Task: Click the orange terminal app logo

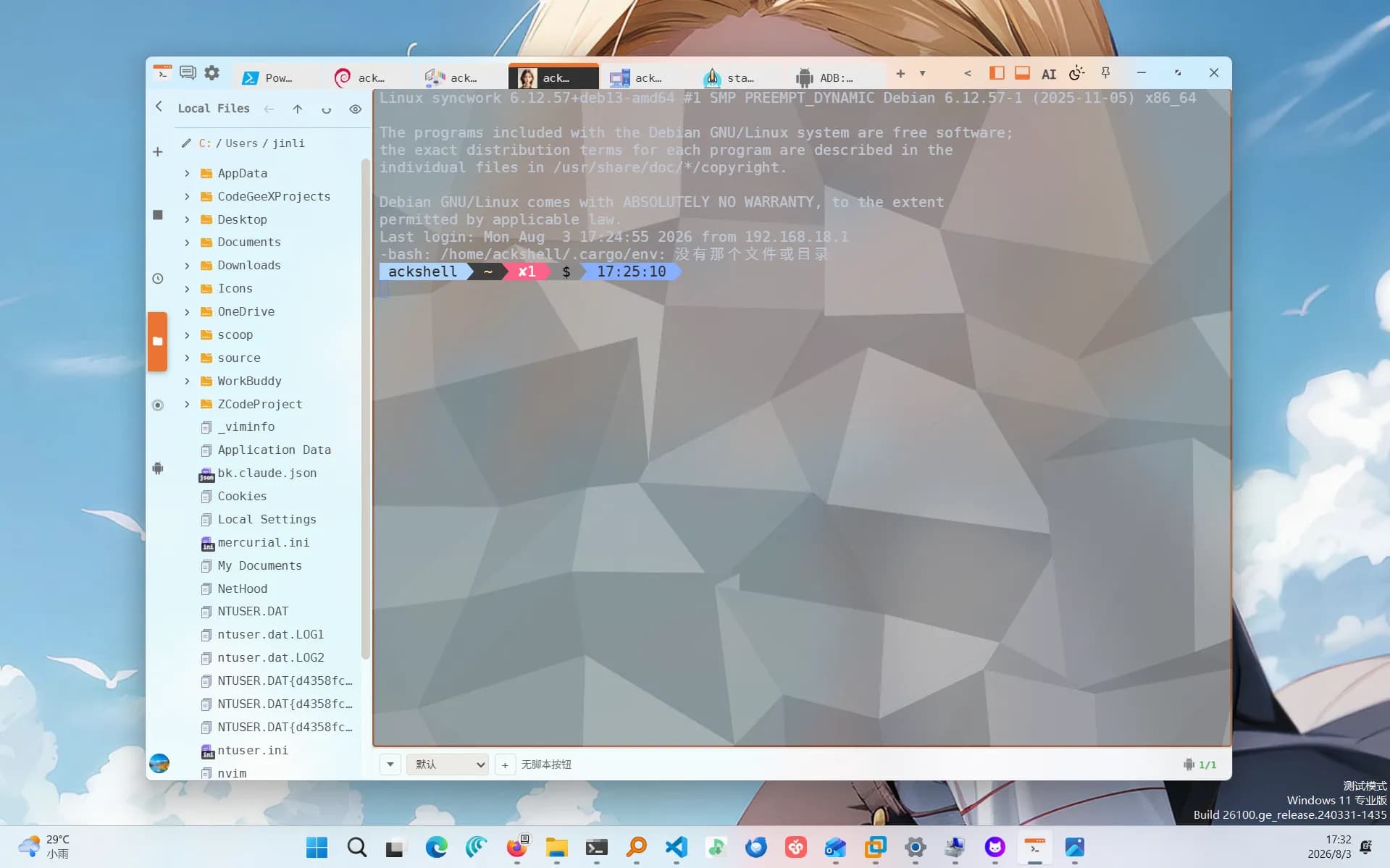Action: coord(162,72)
